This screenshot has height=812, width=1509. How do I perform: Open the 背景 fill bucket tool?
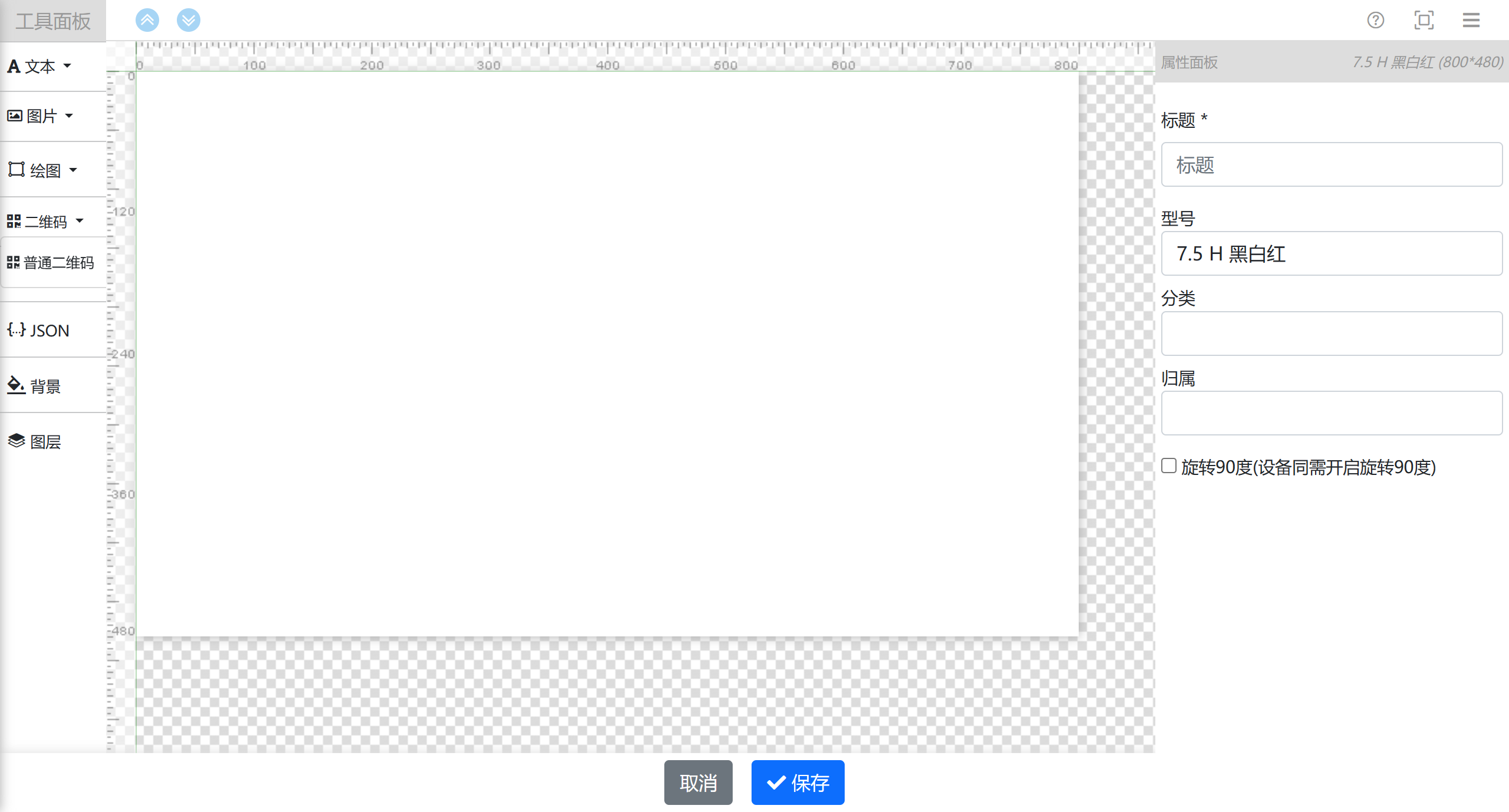click(34, 386)
